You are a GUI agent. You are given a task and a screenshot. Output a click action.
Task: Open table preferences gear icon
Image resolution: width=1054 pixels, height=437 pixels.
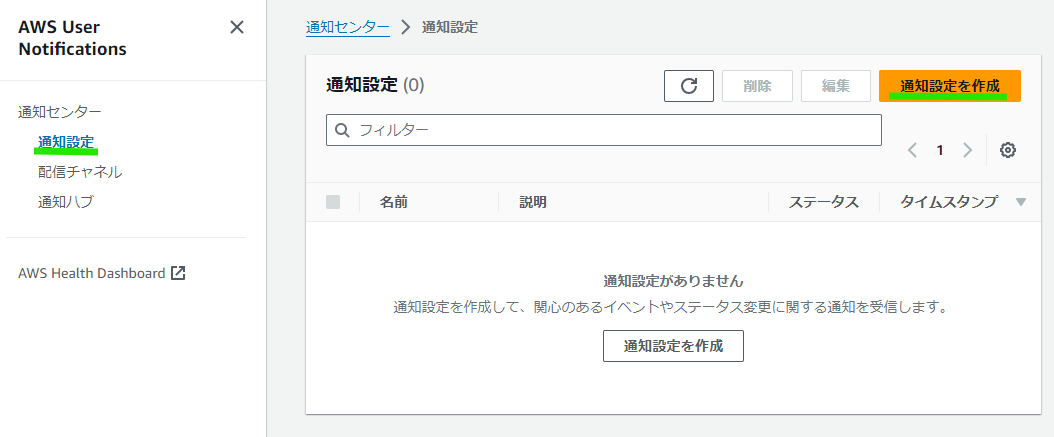point(1007,150)
